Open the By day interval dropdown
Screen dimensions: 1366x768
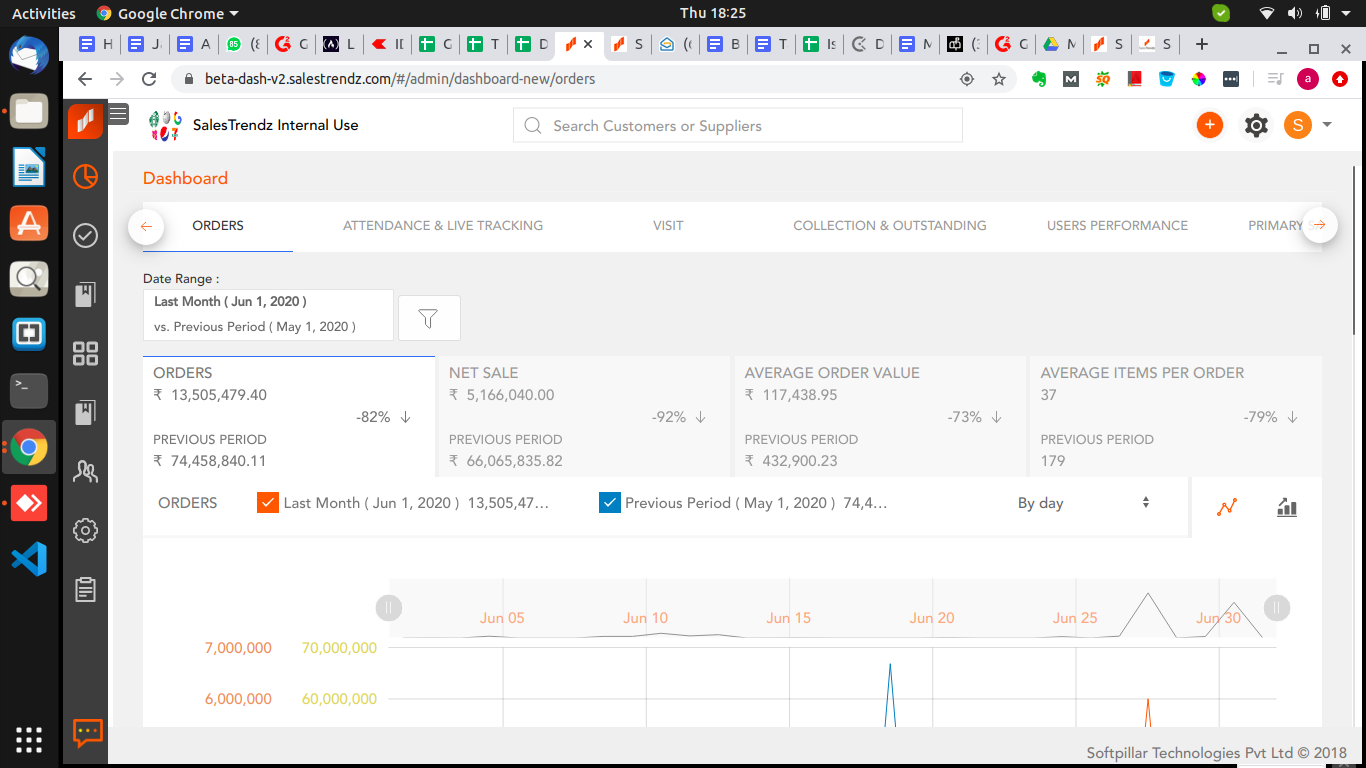click(x=1084, y=503)
